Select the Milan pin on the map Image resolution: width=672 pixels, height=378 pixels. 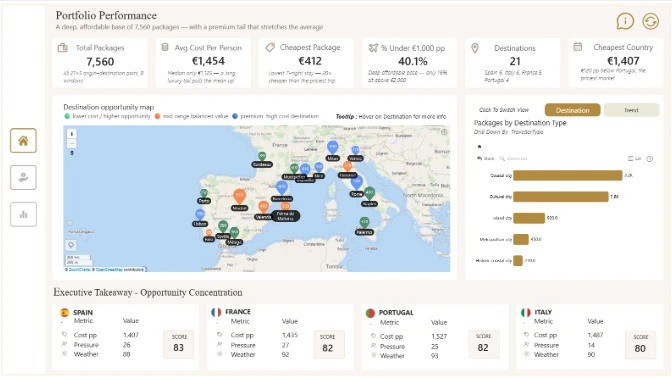[x=333, y=148]
